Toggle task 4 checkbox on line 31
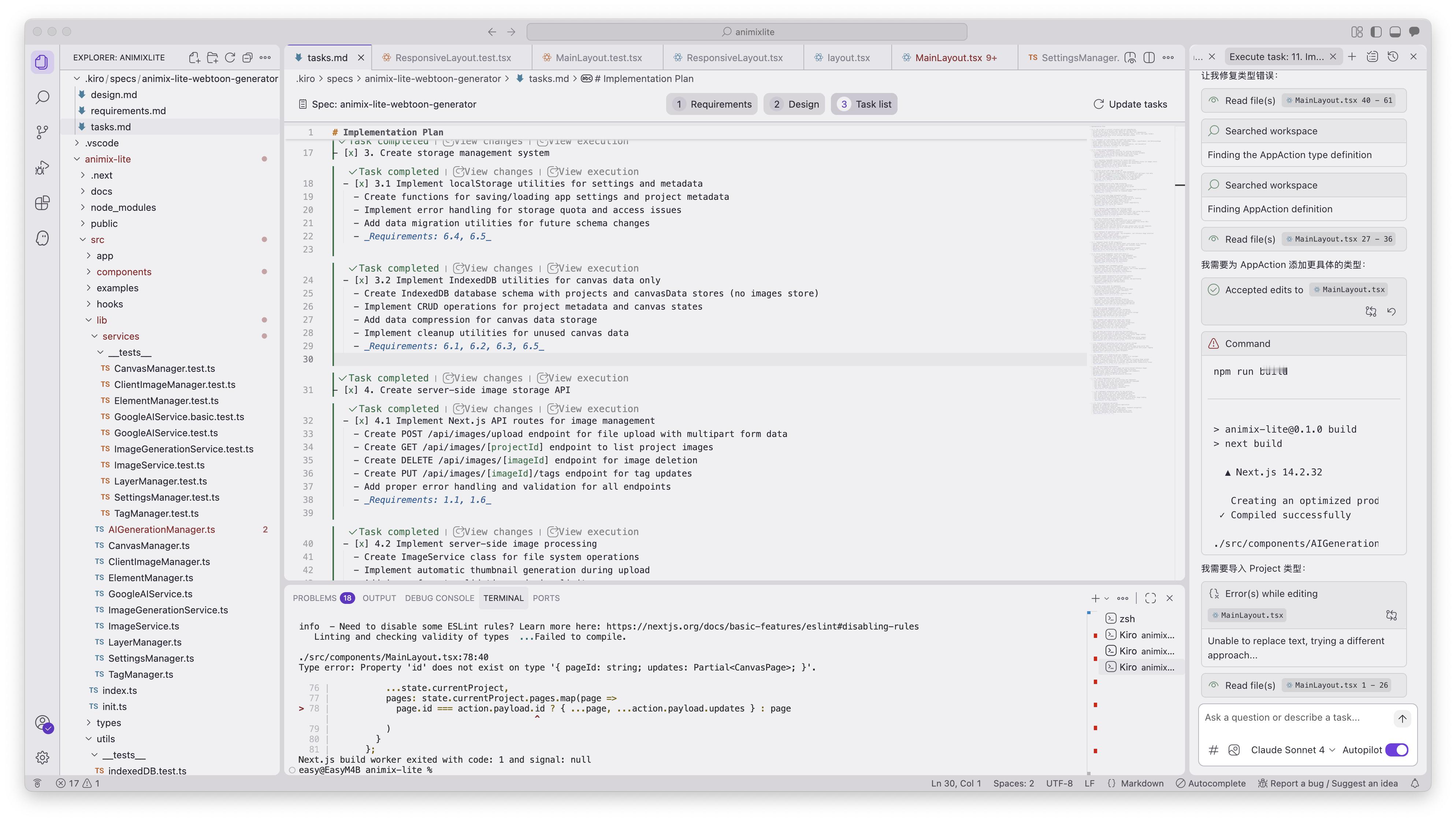Screen dimensions: 1456x822 point(351,391)
